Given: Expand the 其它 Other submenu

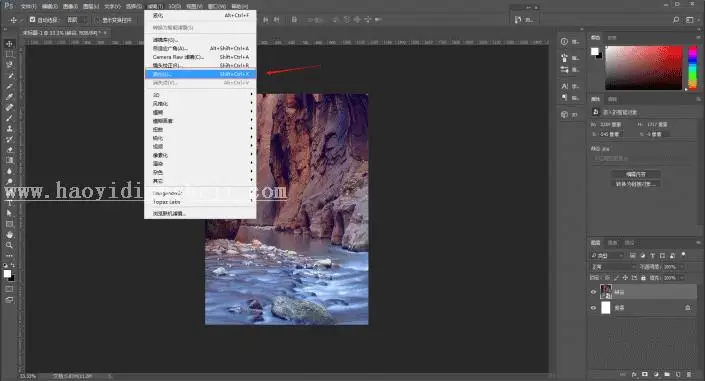Looking at the screenshot, I should click(200, 181).
